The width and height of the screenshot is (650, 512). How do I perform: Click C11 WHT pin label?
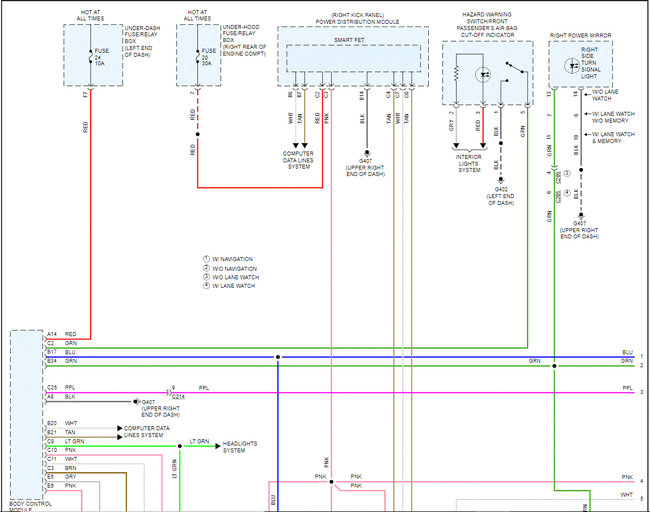(x=62, y=459)
